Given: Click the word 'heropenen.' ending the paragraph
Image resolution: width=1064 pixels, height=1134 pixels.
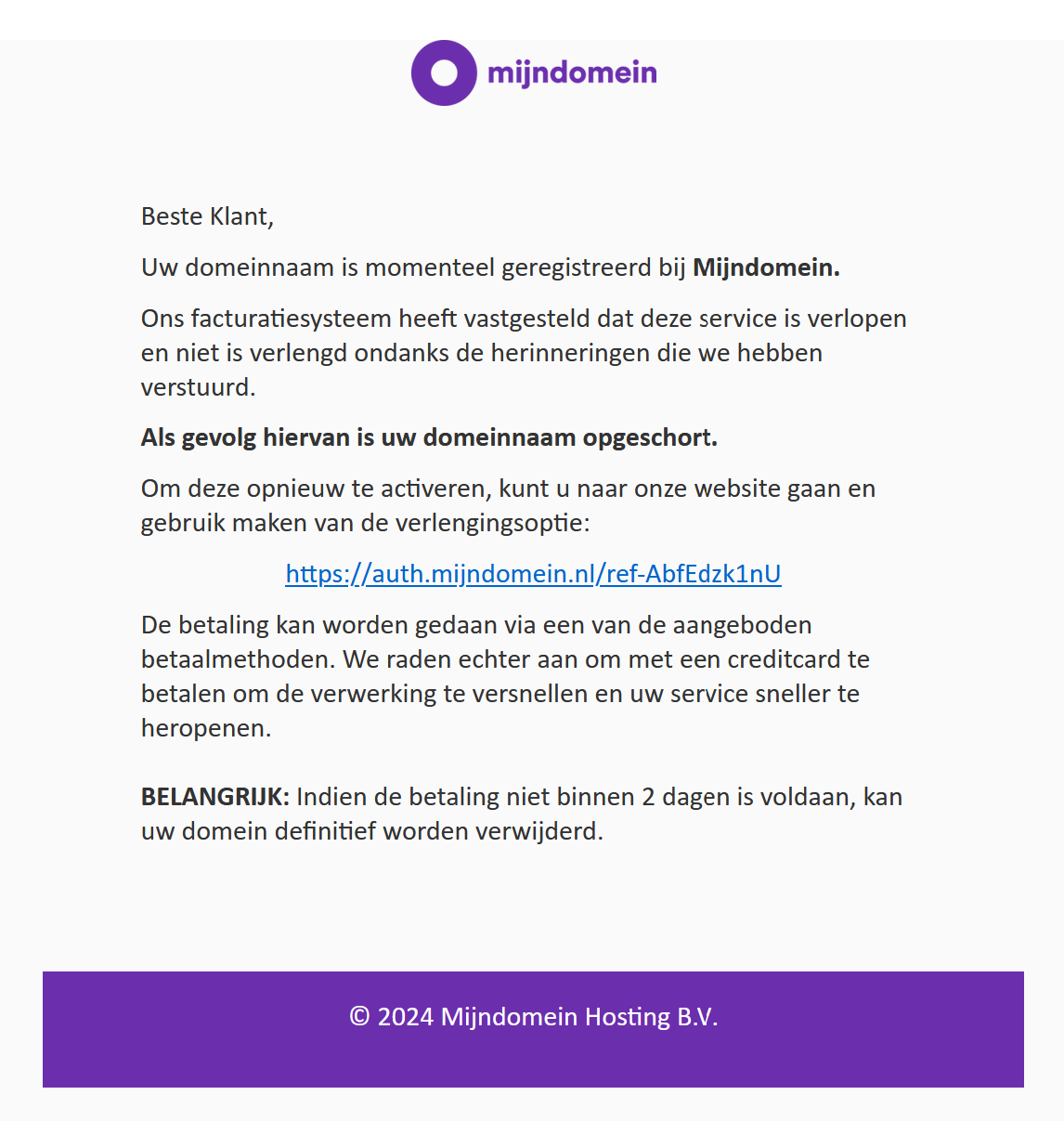Looking at the screenshot, I should pos(206,728).
